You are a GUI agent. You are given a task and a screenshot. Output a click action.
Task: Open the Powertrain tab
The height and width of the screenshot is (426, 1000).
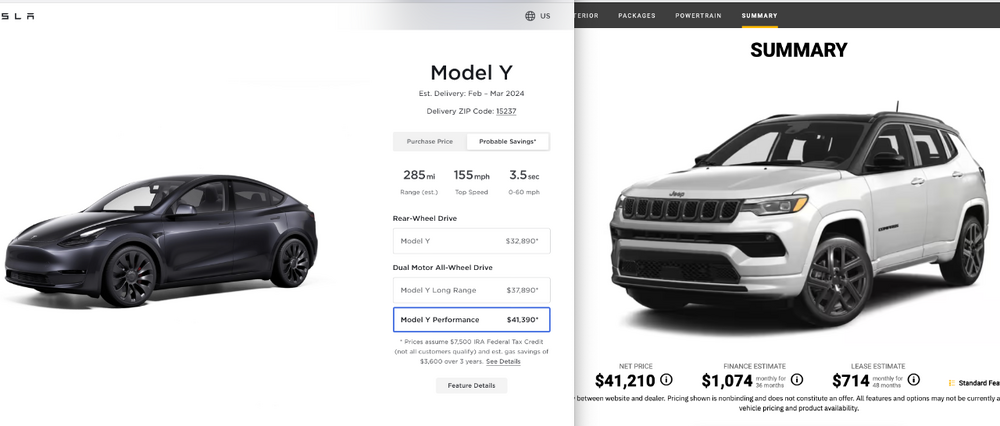pyautogui.click(x=699, y=16)
